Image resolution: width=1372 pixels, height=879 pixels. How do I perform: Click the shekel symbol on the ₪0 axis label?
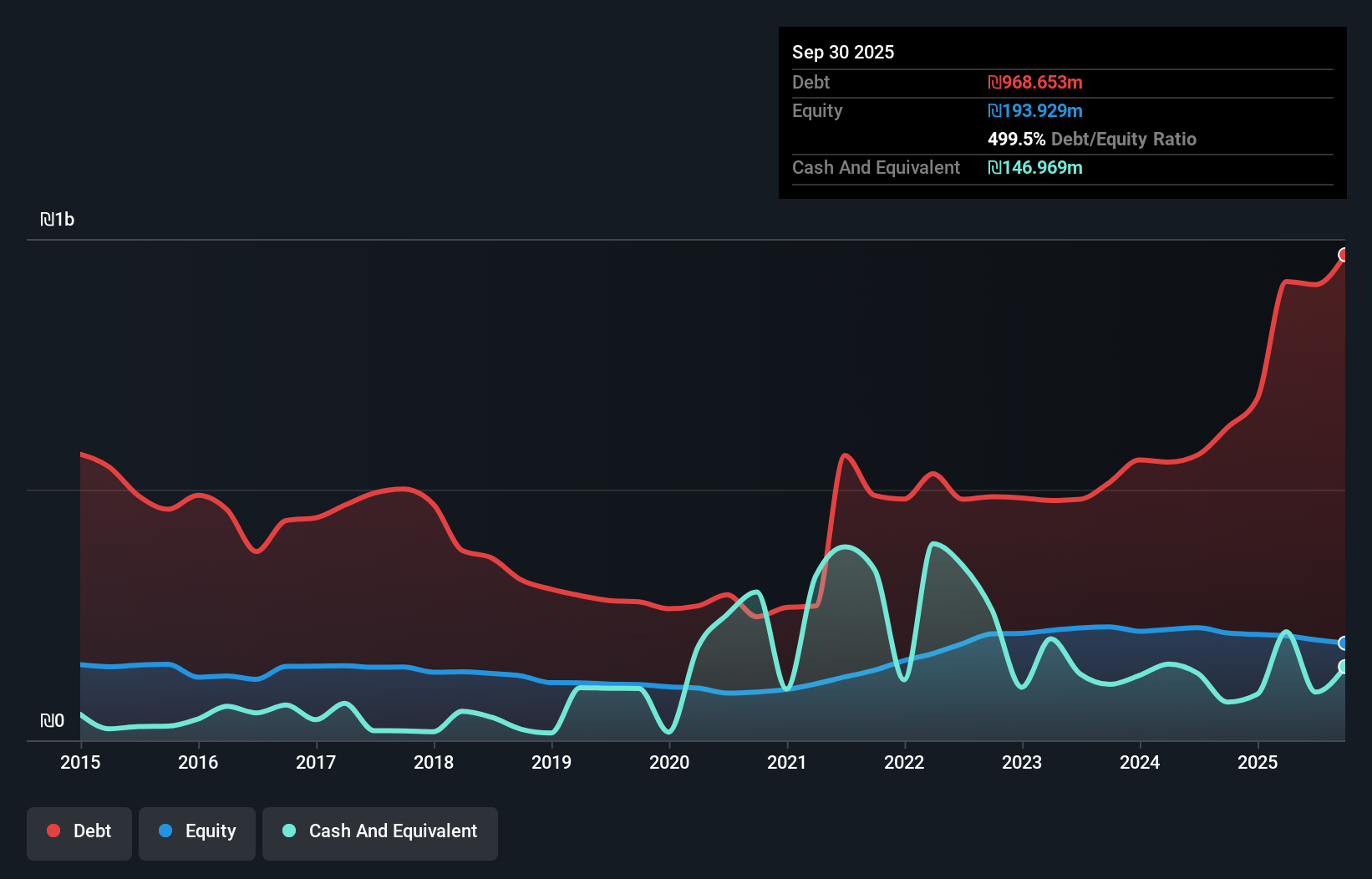[48, 720]
